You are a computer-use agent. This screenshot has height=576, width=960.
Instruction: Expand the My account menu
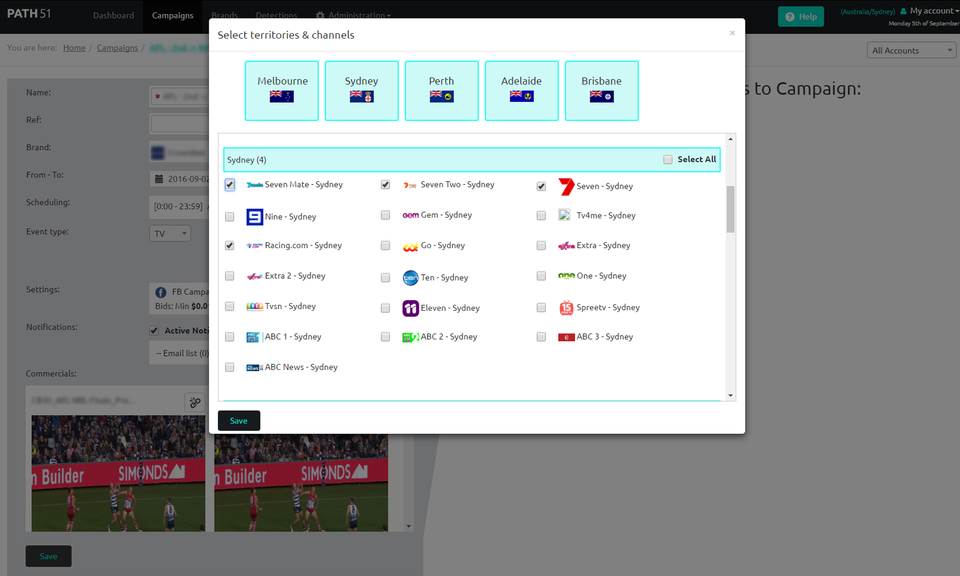pyautogui.click(x=928, y=11)
